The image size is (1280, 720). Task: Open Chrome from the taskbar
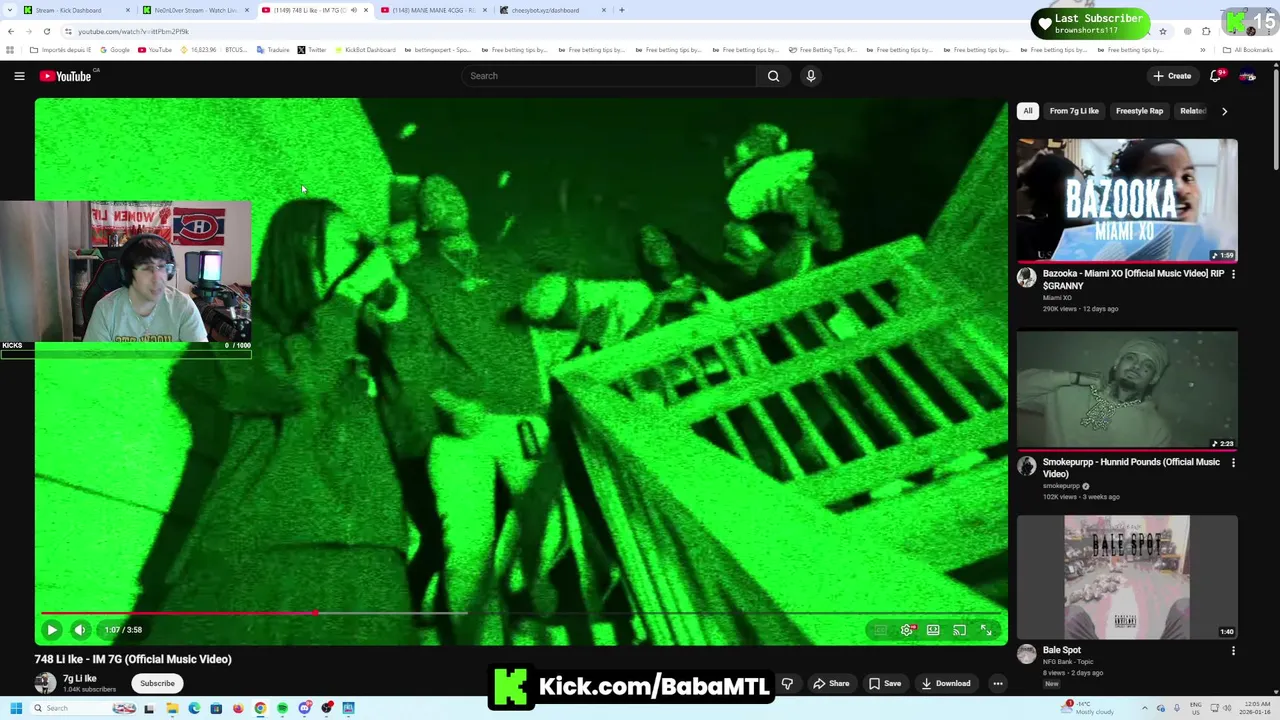click(x=260, y=708)
